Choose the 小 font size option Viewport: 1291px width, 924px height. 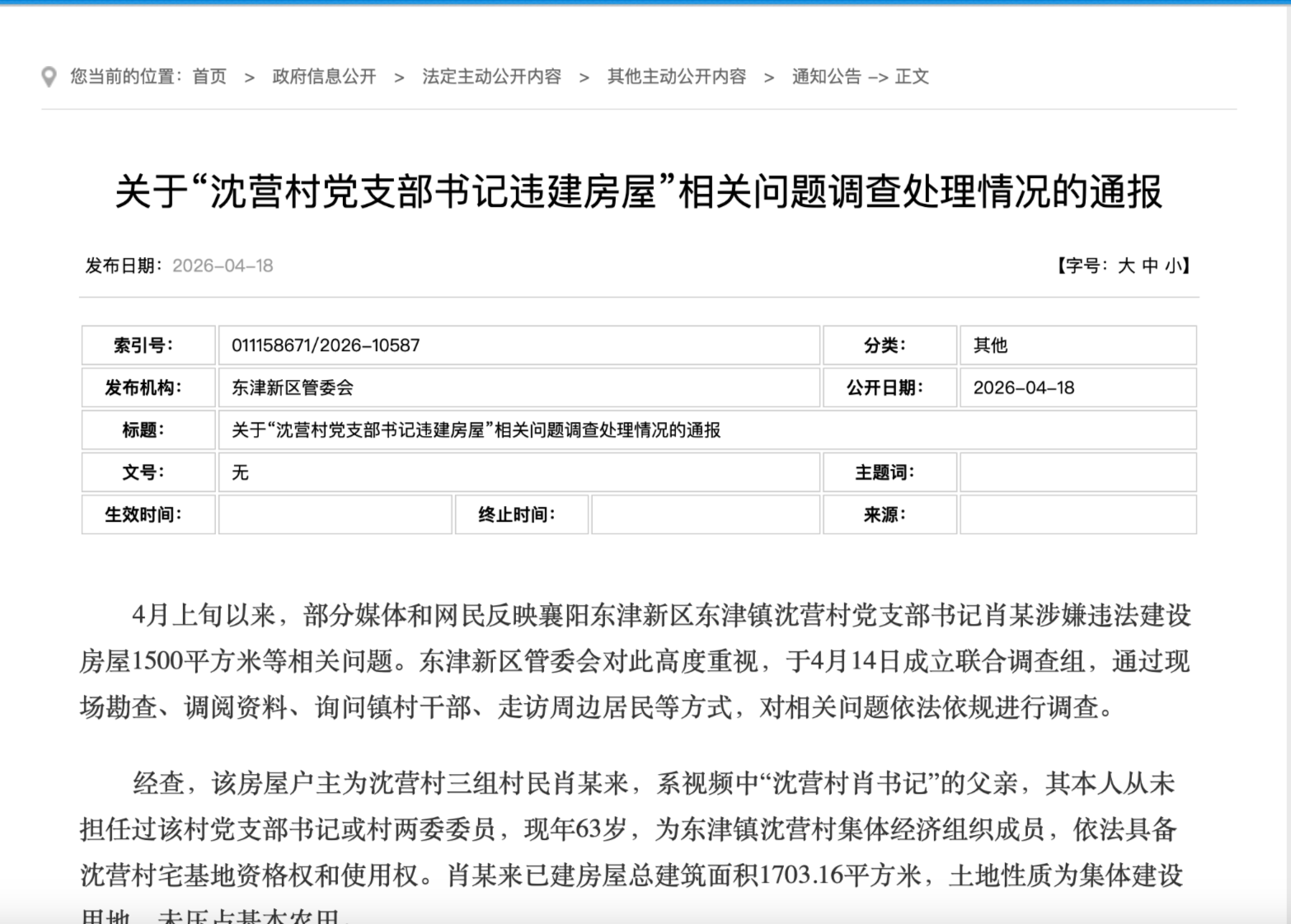click(1173, 265)
